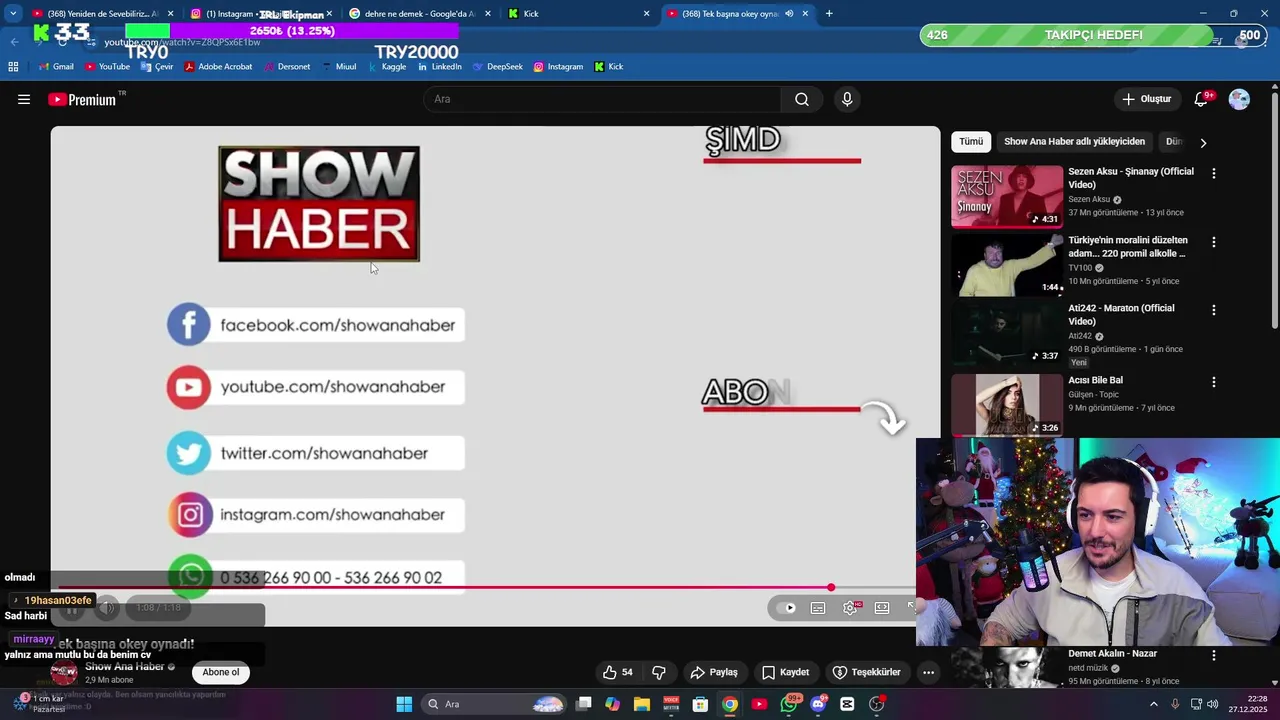
Task: Open Türkiye'nin moralini düzelten adam video title
Action: (1128, 247)
